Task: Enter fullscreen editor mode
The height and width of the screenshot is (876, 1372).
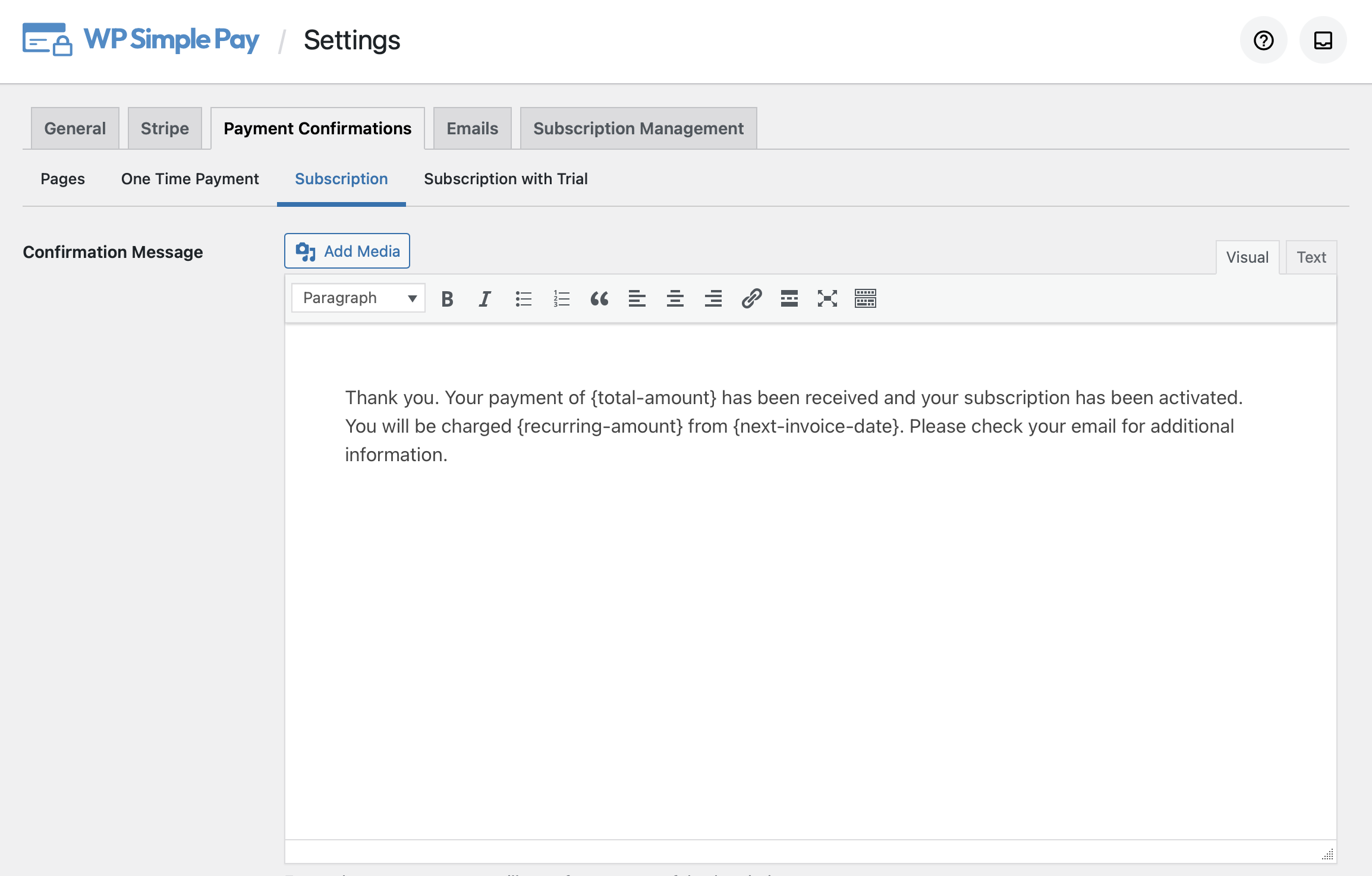Action: (x=827, y=298)
